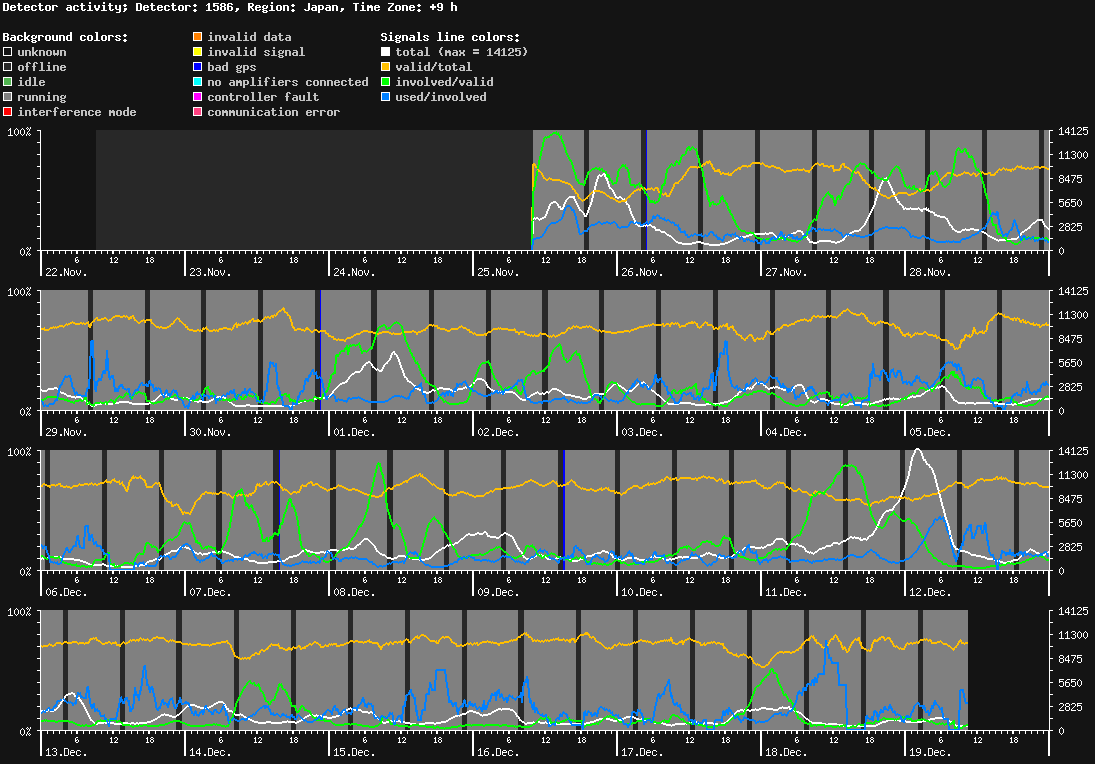The width and height of the screenshot is (1095, 764).
Task: Click the running legend label text
Action: click(41, 97)
